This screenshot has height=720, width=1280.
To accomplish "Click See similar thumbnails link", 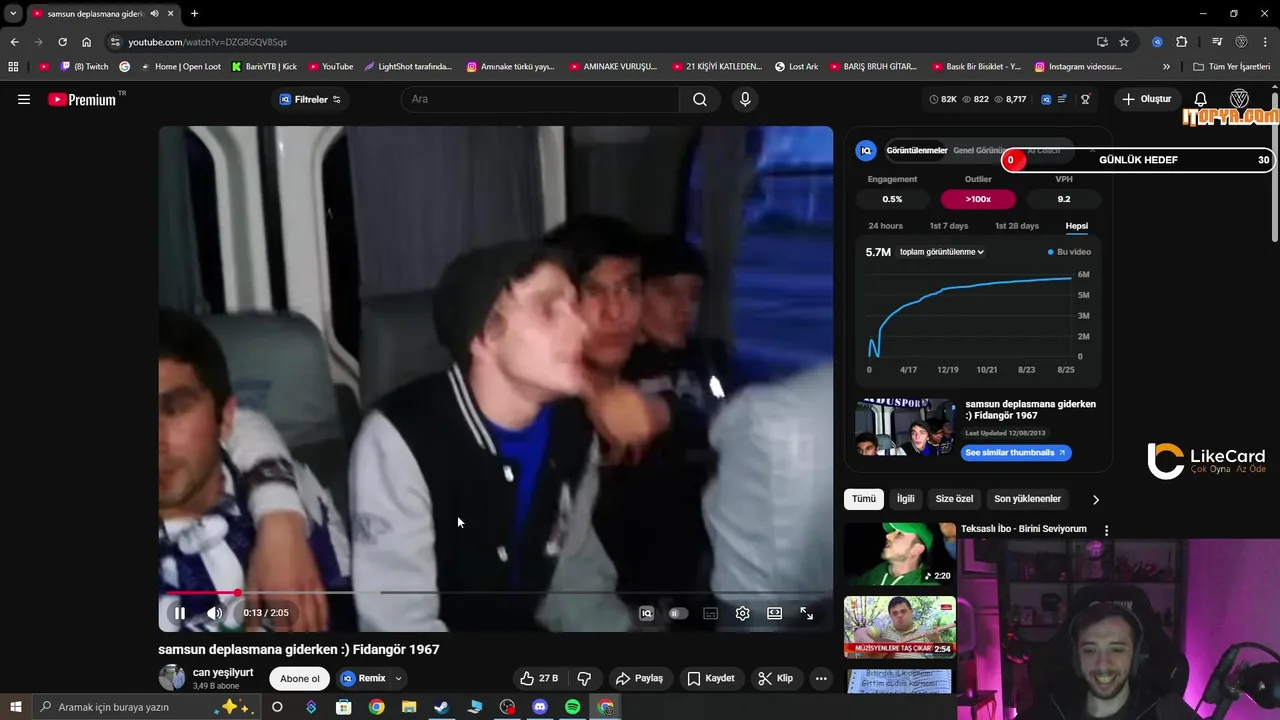I will coord(1016,453).
